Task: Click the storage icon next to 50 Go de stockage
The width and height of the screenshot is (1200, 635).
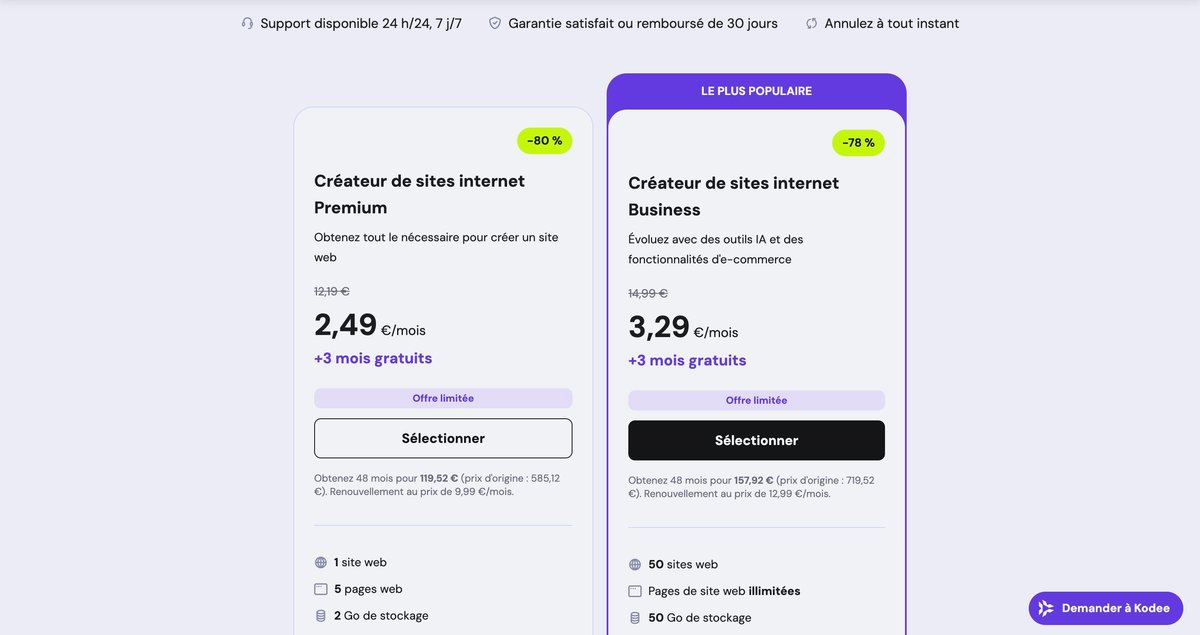Action: coord(634,617)
